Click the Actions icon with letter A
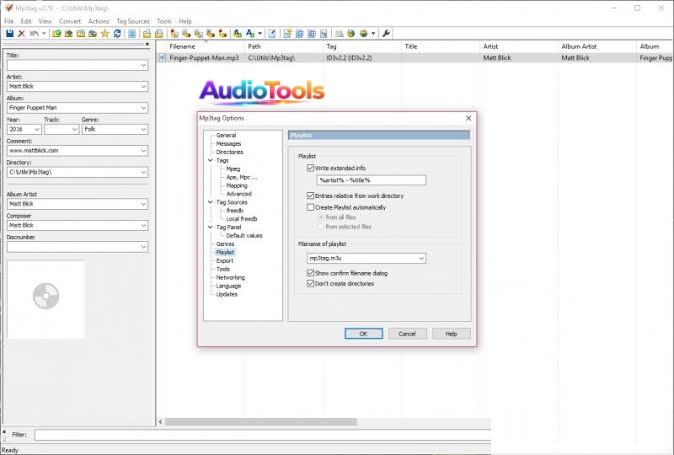674x455 pixels. (237, 34)
